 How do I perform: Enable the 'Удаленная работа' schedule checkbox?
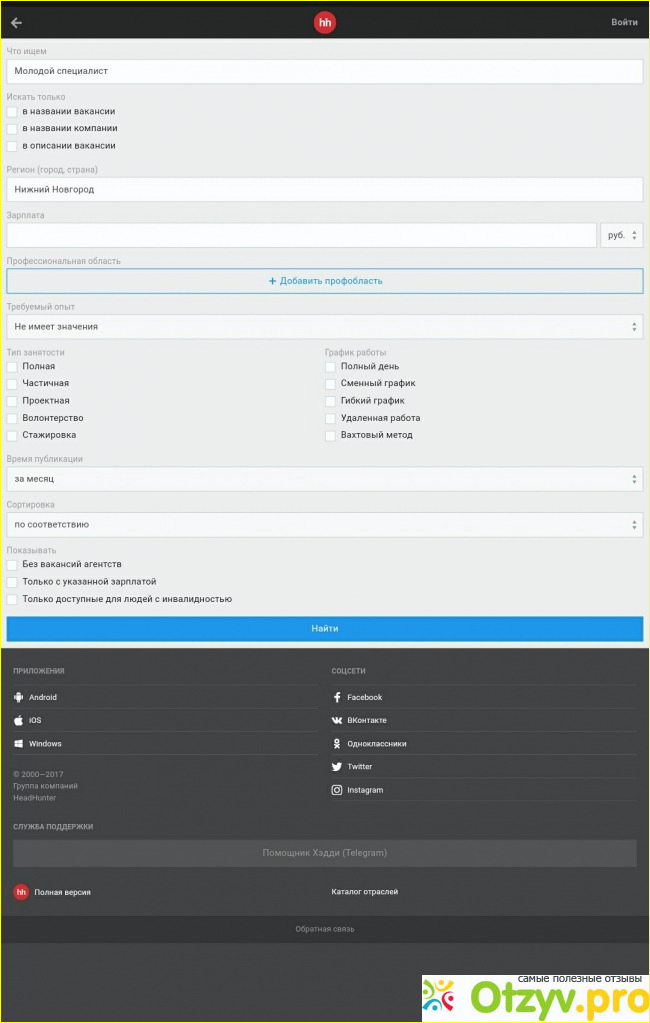tap(331, 418)
